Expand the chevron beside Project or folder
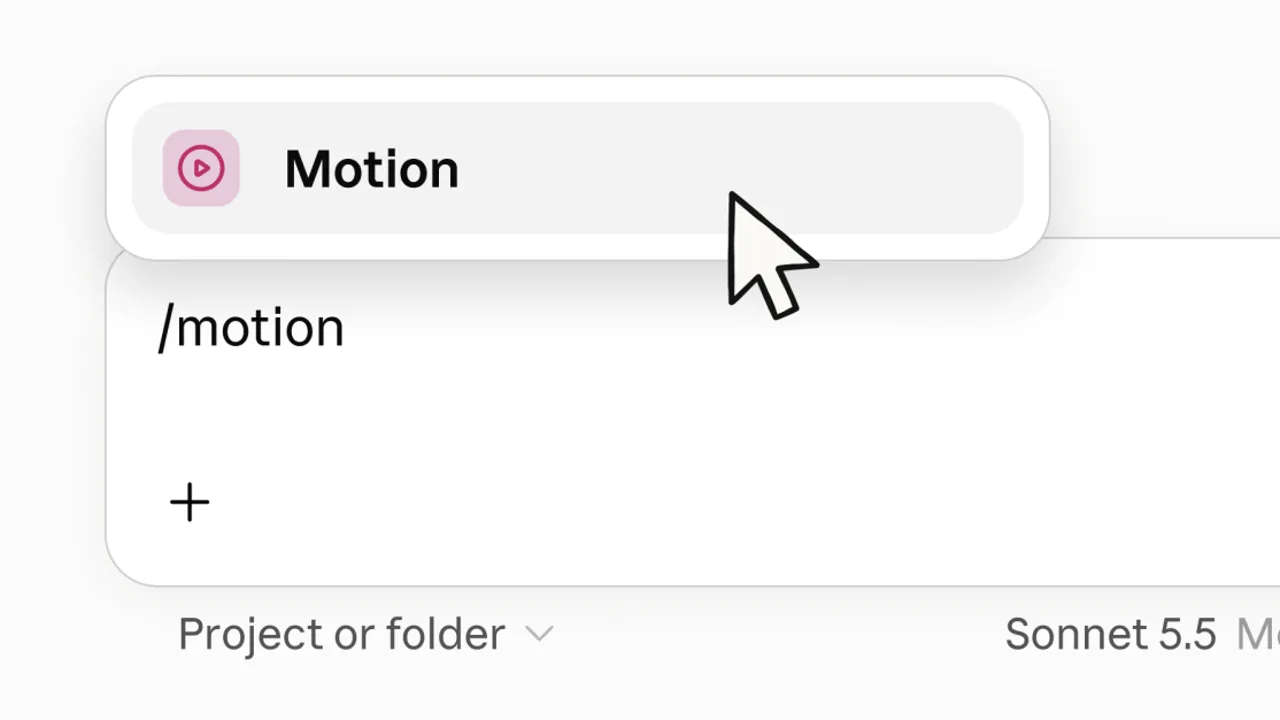This screenshot has height=720, width=1280. (539, 634)
